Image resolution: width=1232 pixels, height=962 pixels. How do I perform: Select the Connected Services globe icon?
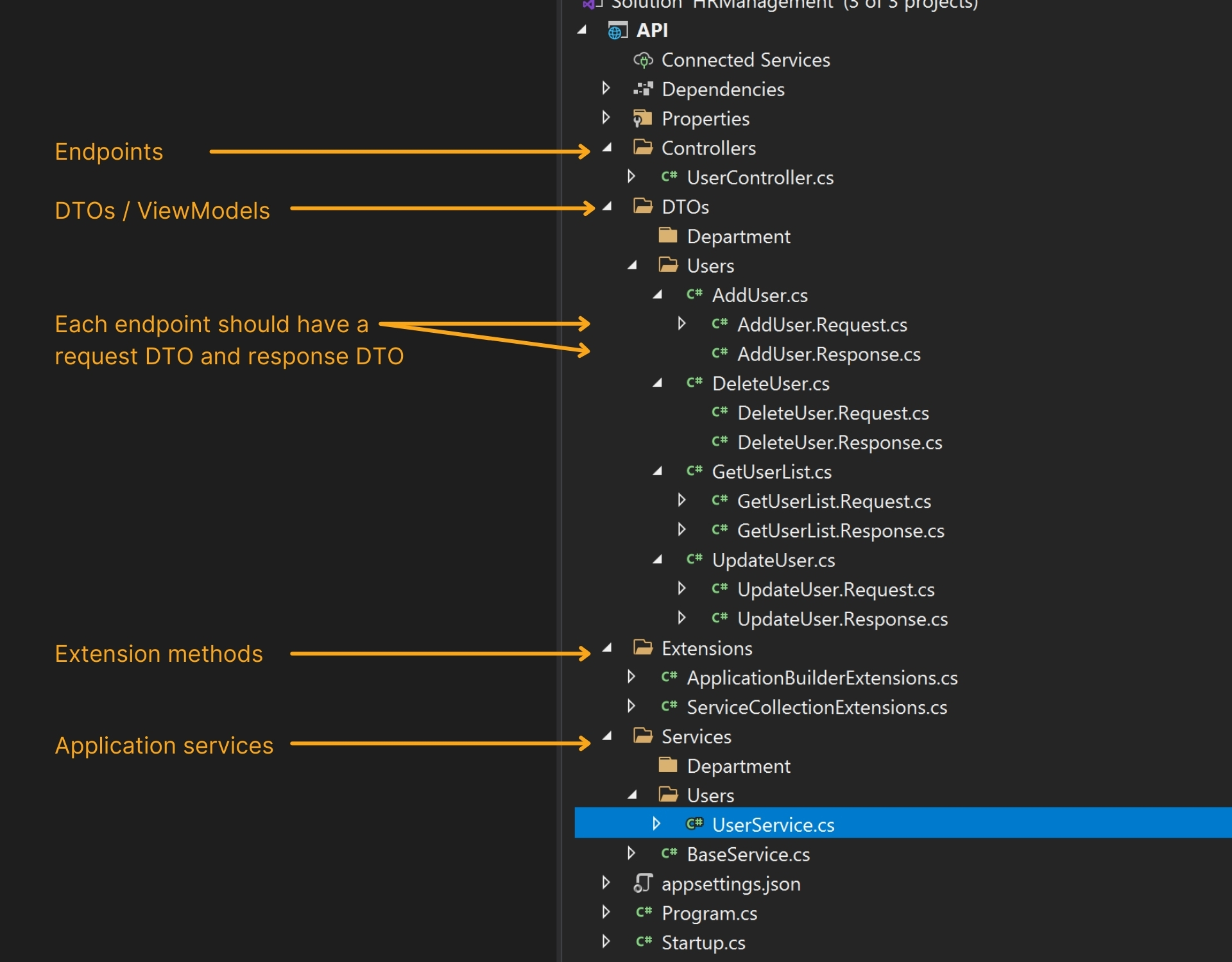click(642, 60)
